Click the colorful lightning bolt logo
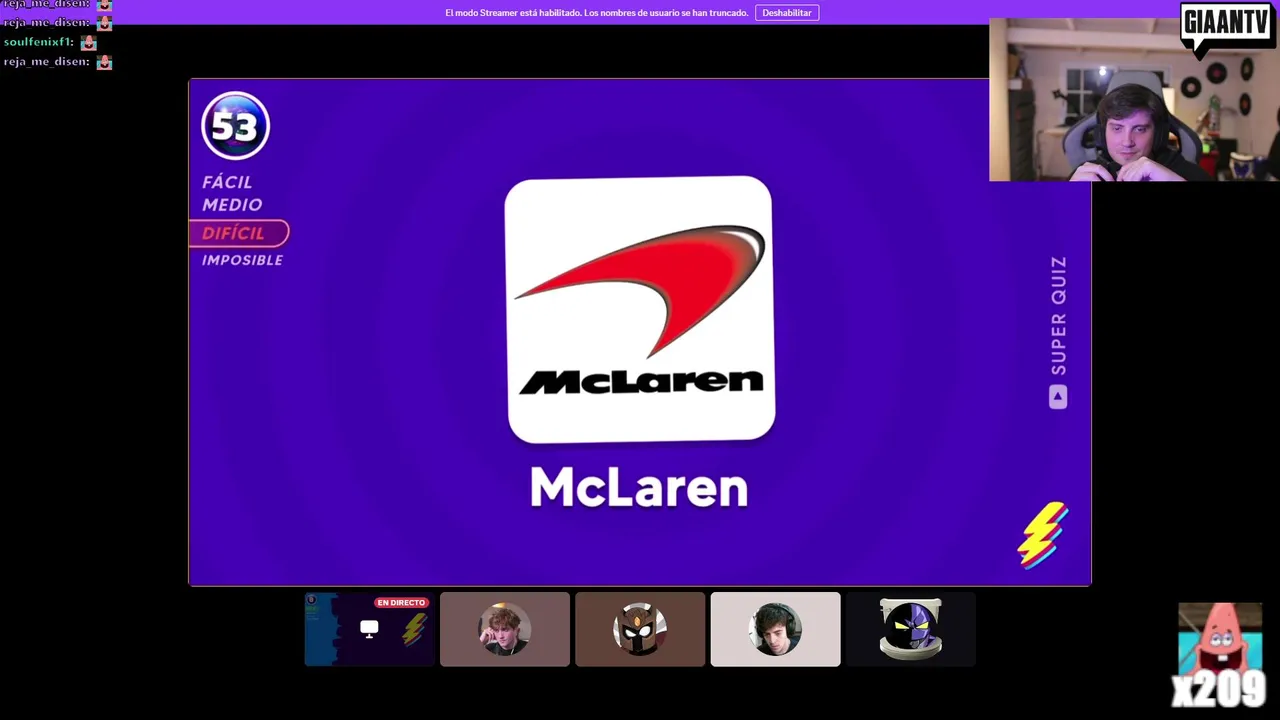Viewport: 1280px width, 720px height. pos(1043,535)
